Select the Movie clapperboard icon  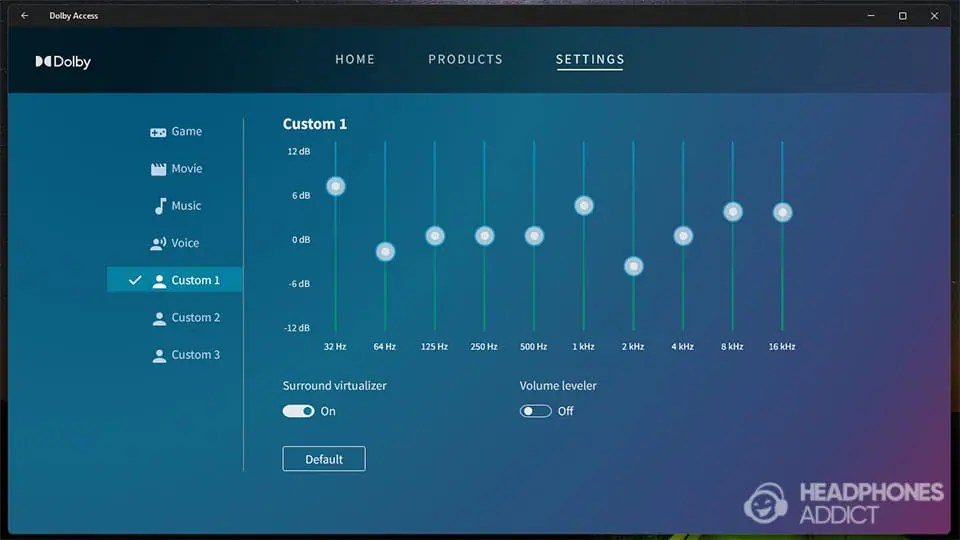[158, 169]
